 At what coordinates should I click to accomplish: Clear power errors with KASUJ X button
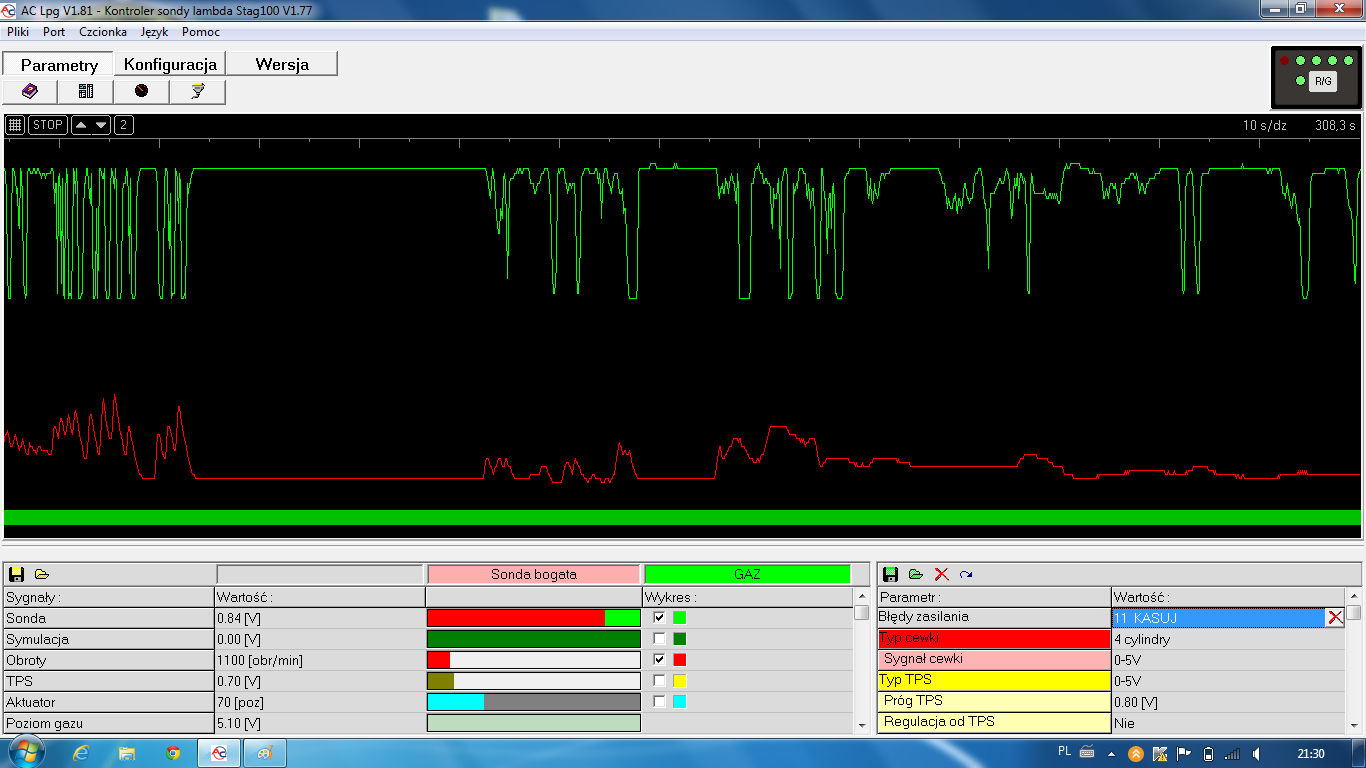(x=1334, y=618)
